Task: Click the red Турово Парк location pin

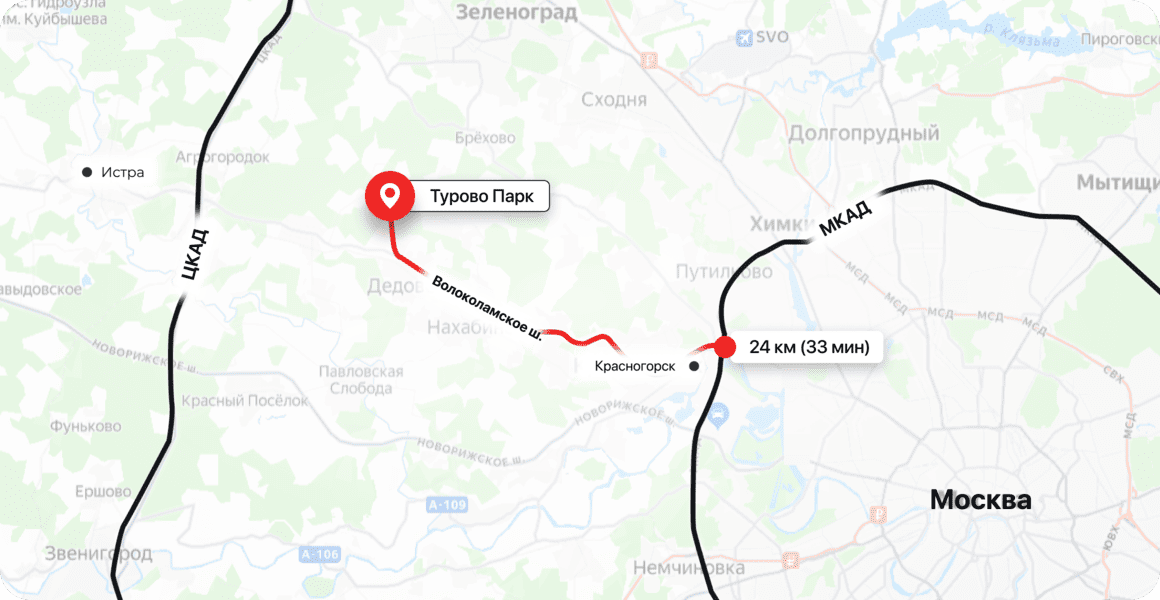Action: click(x=390, y=197)
